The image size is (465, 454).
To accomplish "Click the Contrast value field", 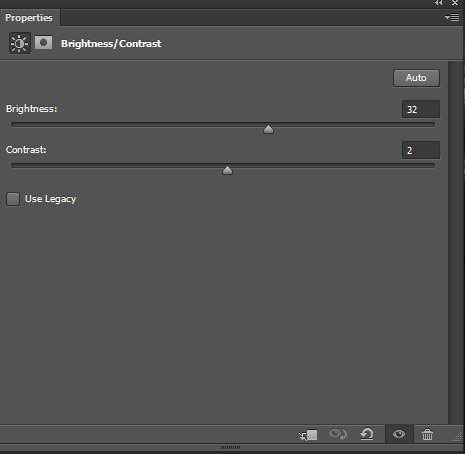I will point(421,150).
